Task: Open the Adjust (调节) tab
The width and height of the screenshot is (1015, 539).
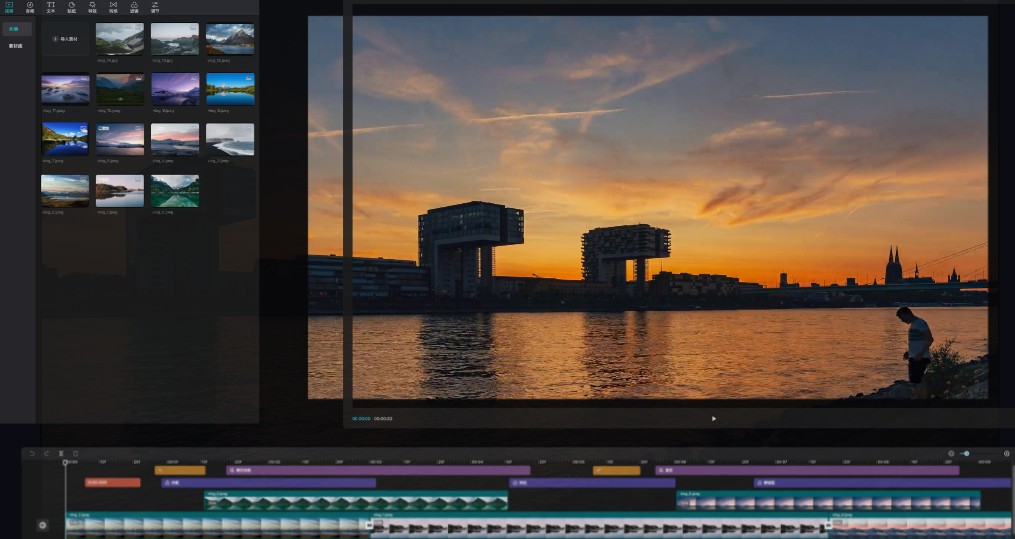Action: [x=155, y=7]
